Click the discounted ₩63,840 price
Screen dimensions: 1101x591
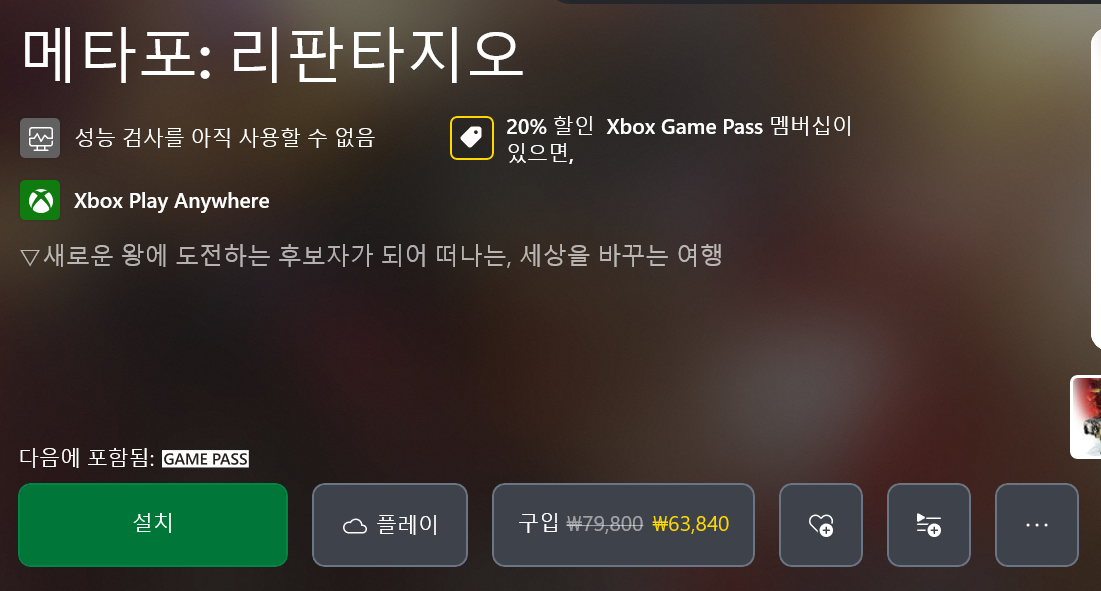click(691, 524)
